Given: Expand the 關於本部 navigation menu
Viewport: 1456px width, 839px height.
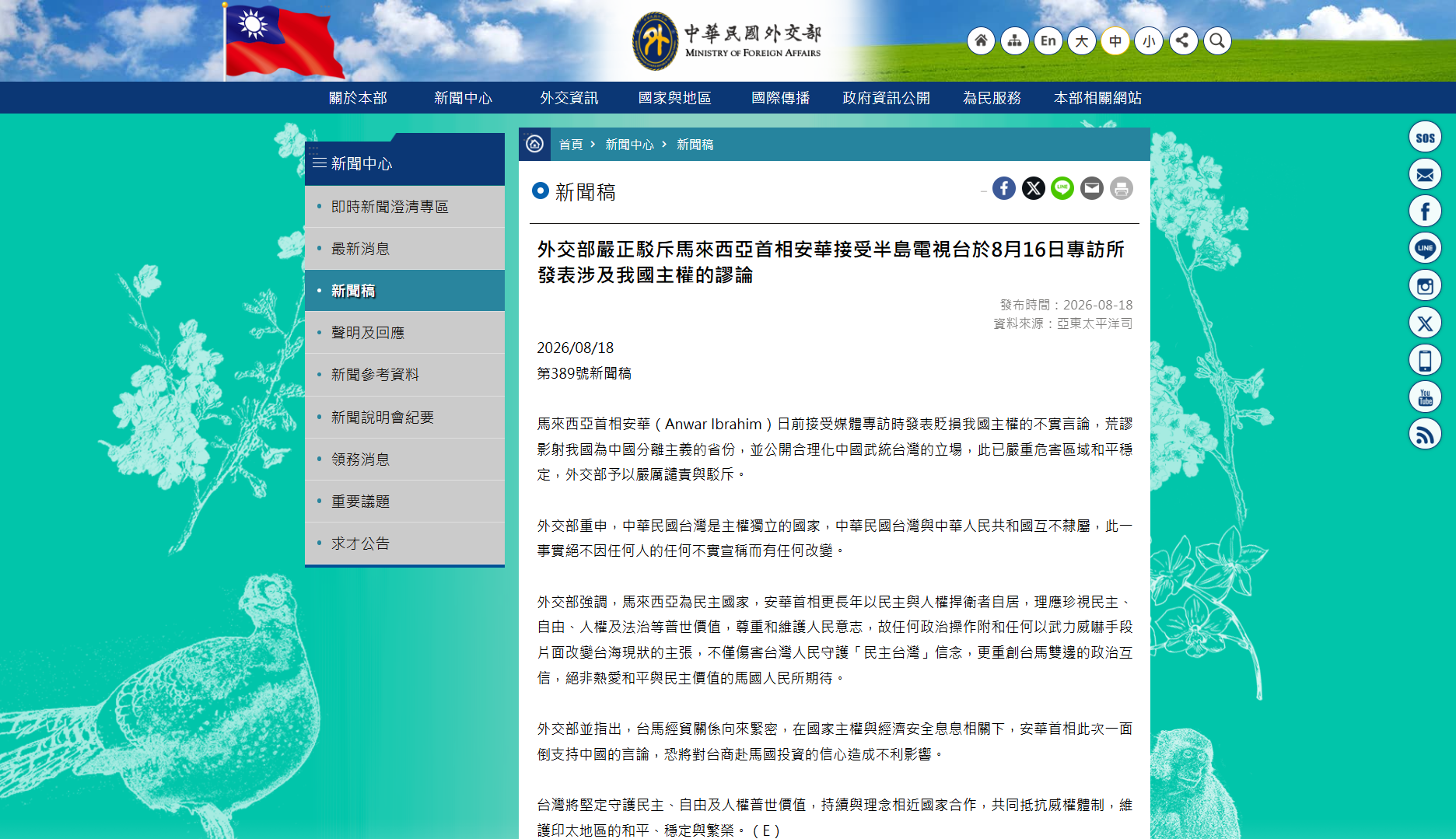Looking at the screenshot, I should [x=358, y=98].
